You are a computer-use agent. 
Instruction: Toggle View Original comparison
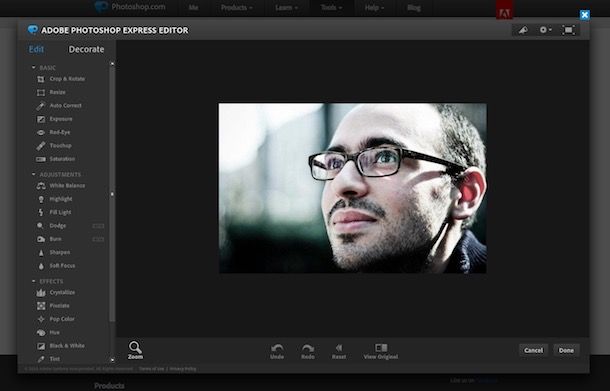tap(381, 351)
